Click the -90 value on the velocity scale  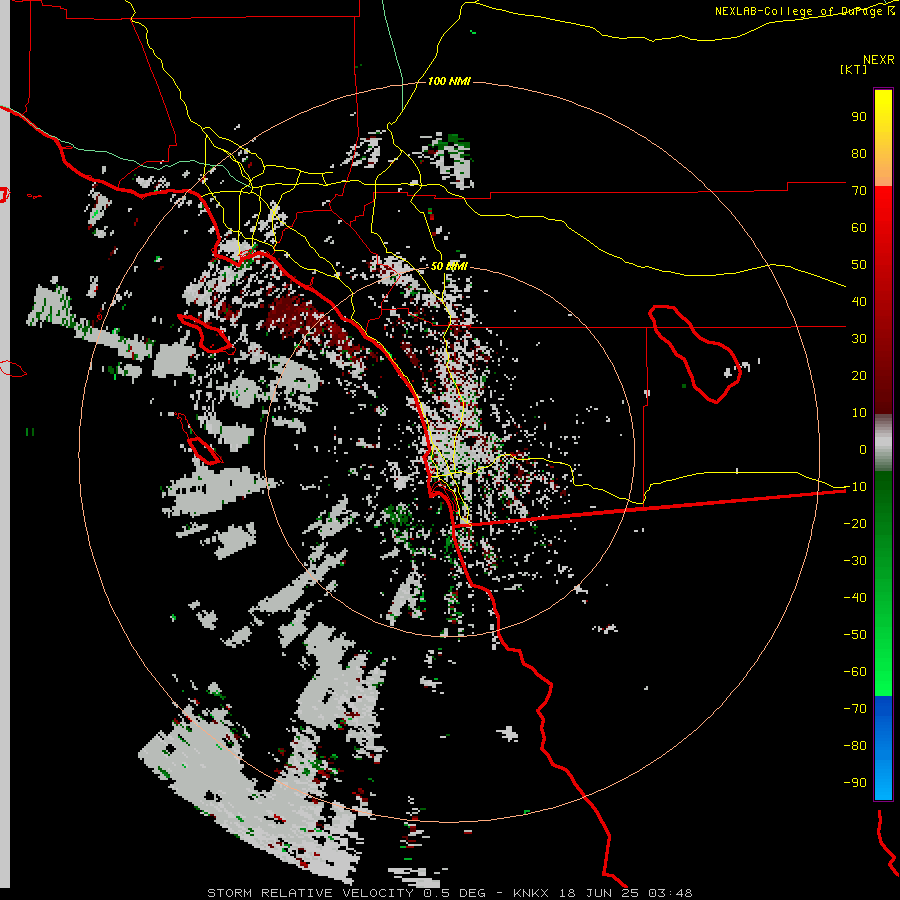pyautogui.click(x=855, y=783)
